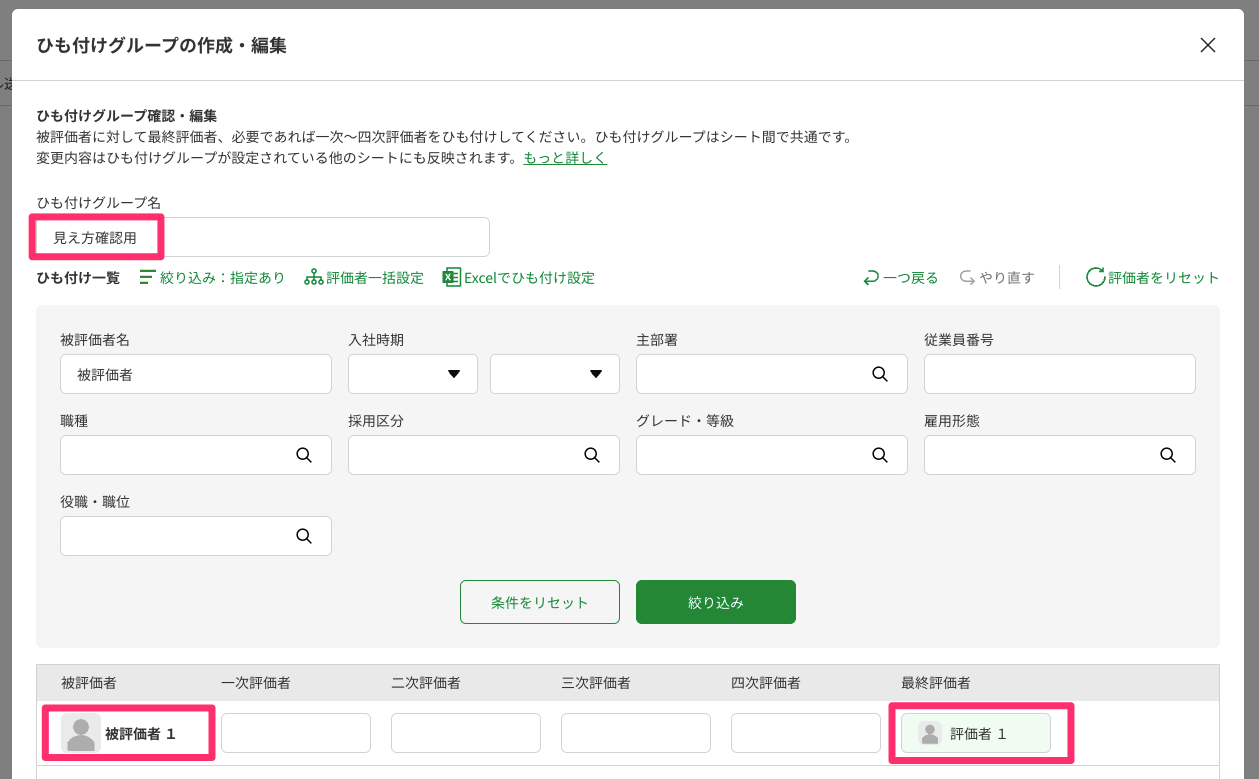Screen dimensions: 1259x779
Task: Click the 評価者一括設定 hierarchy icon
Action: point(313,277)
